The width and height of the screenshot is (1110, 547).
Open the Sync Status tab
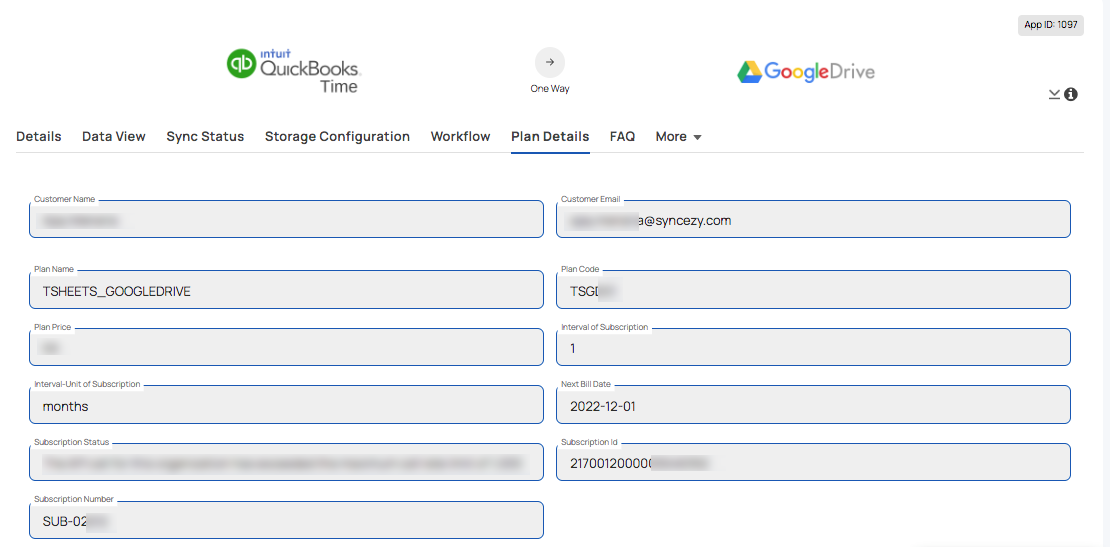click(x=205, y=137)
